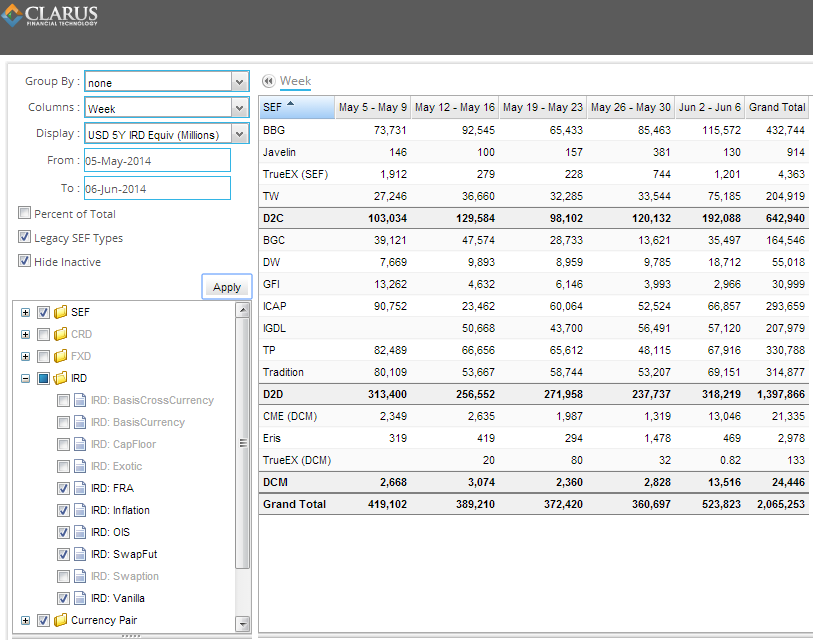This screenshot has height=640, width=813.
Task: Open the Group By dropdown
Action: (x=239, y=81)
